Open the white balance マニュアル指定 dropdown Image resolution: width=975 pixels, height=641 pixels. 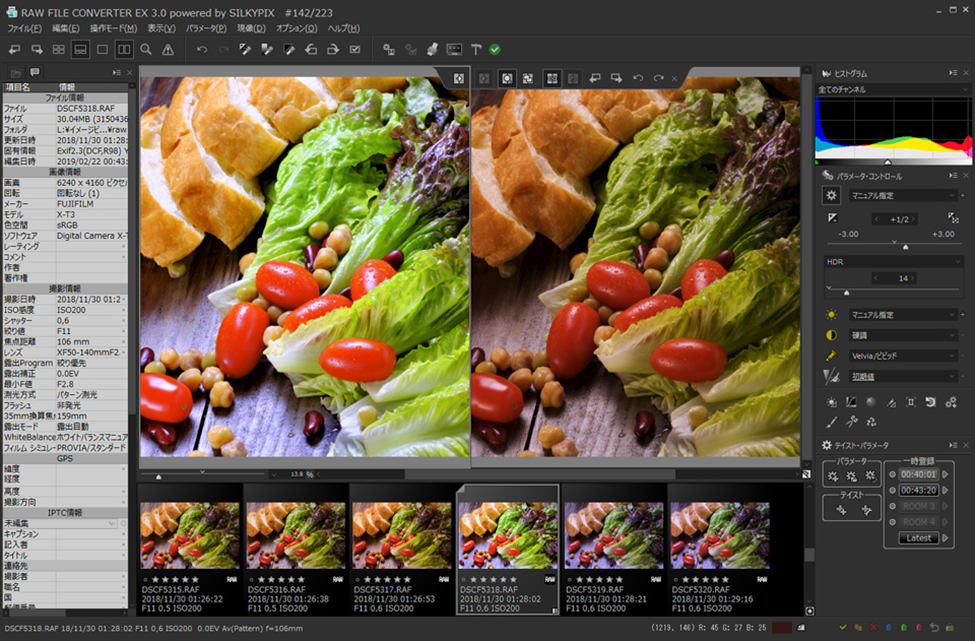903,315
